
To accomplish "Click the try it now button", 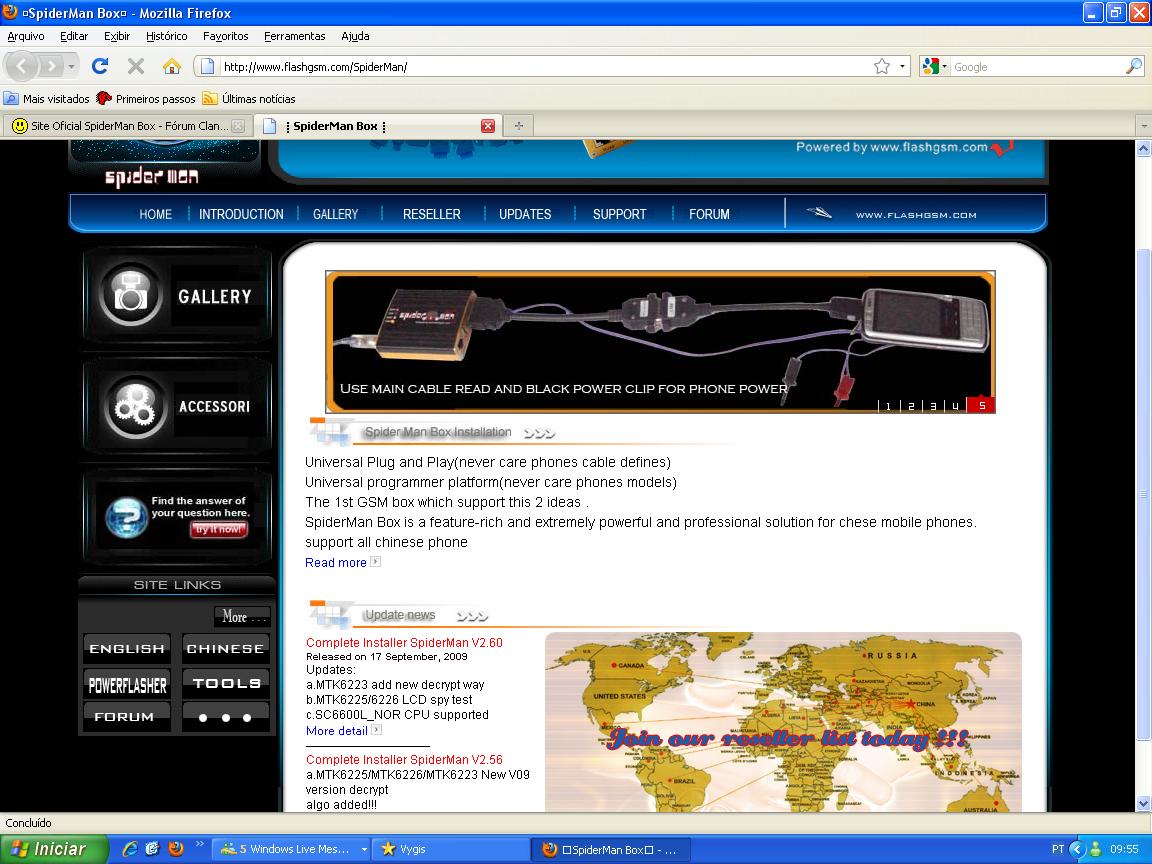I will coord(218,529).
